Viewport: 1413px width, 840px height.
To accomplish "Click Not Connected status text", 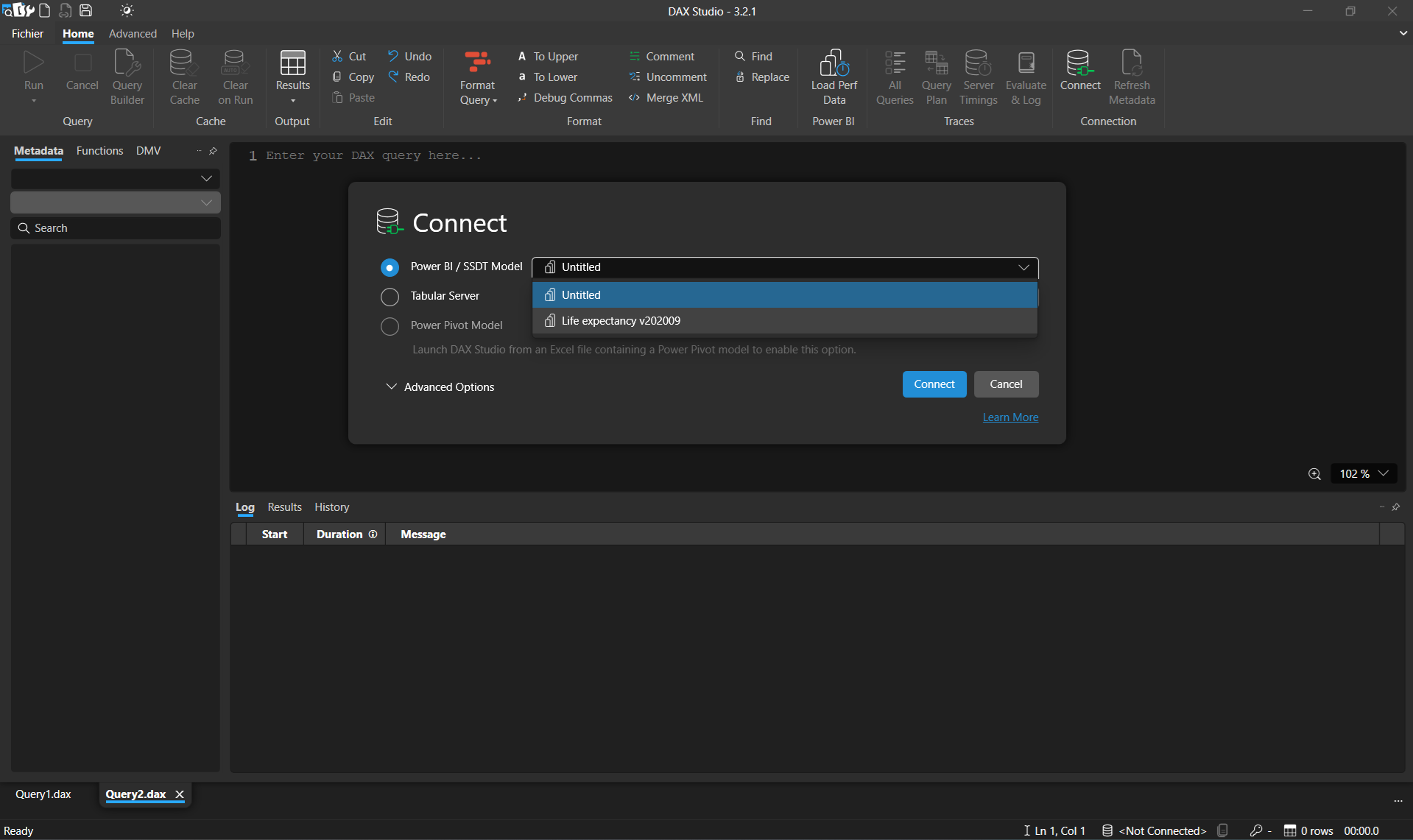I will click(x=1163, y=830).
